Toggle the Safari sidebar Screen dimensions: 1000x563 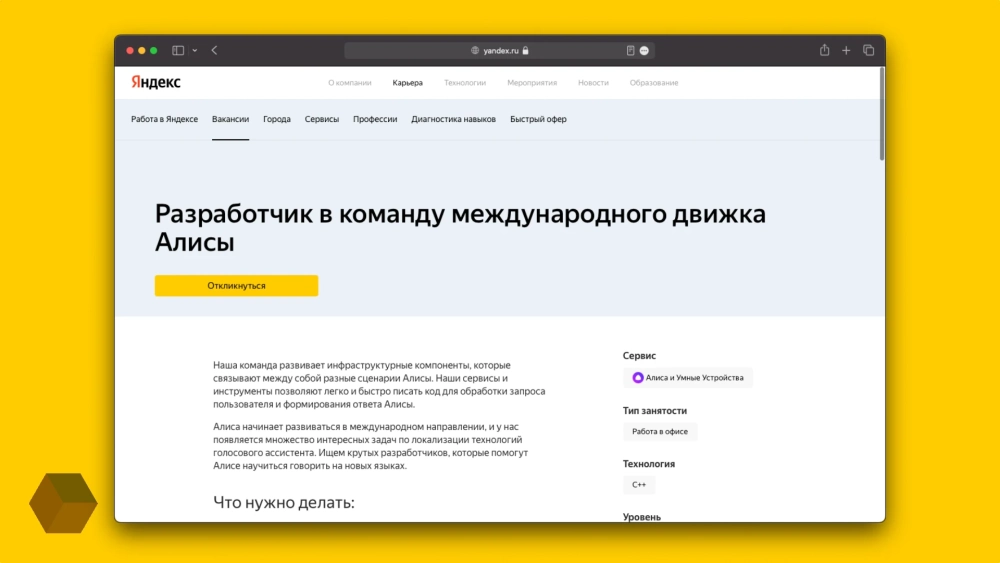coord(178,50)
